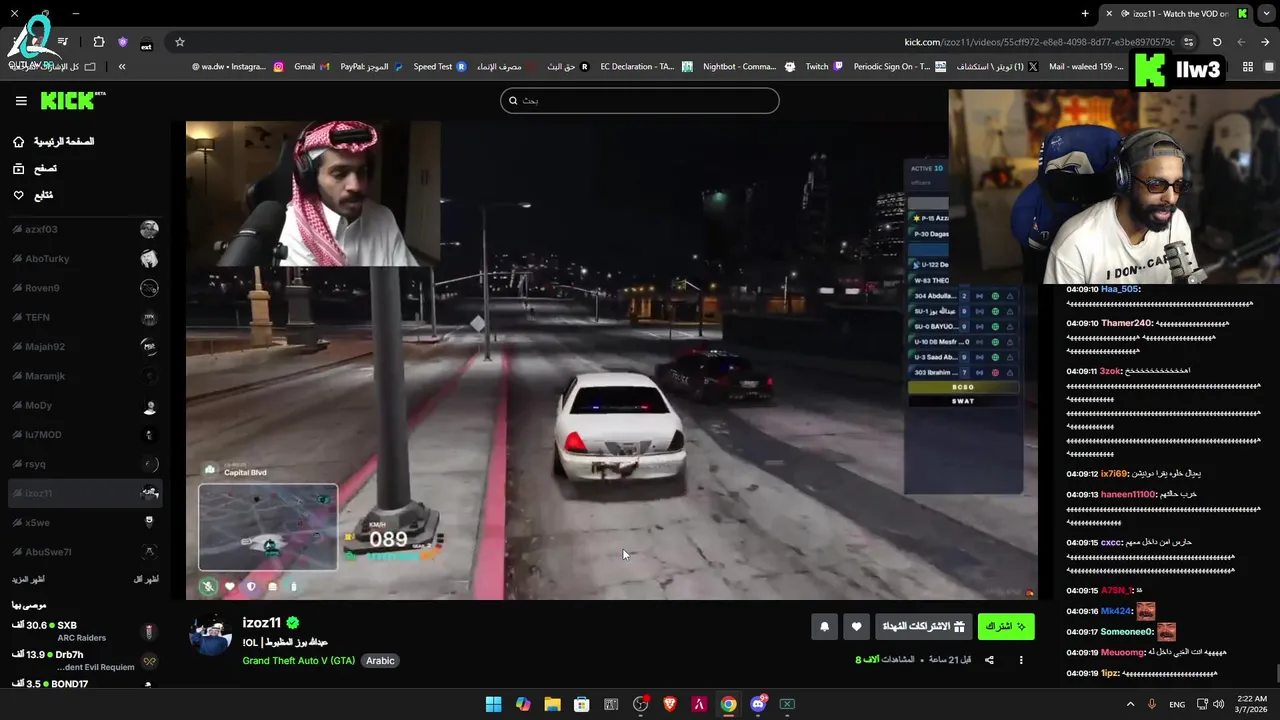Open the Kick hamburger menu
The width and height of the screenshot is (1280, 720).
point(21,101)
